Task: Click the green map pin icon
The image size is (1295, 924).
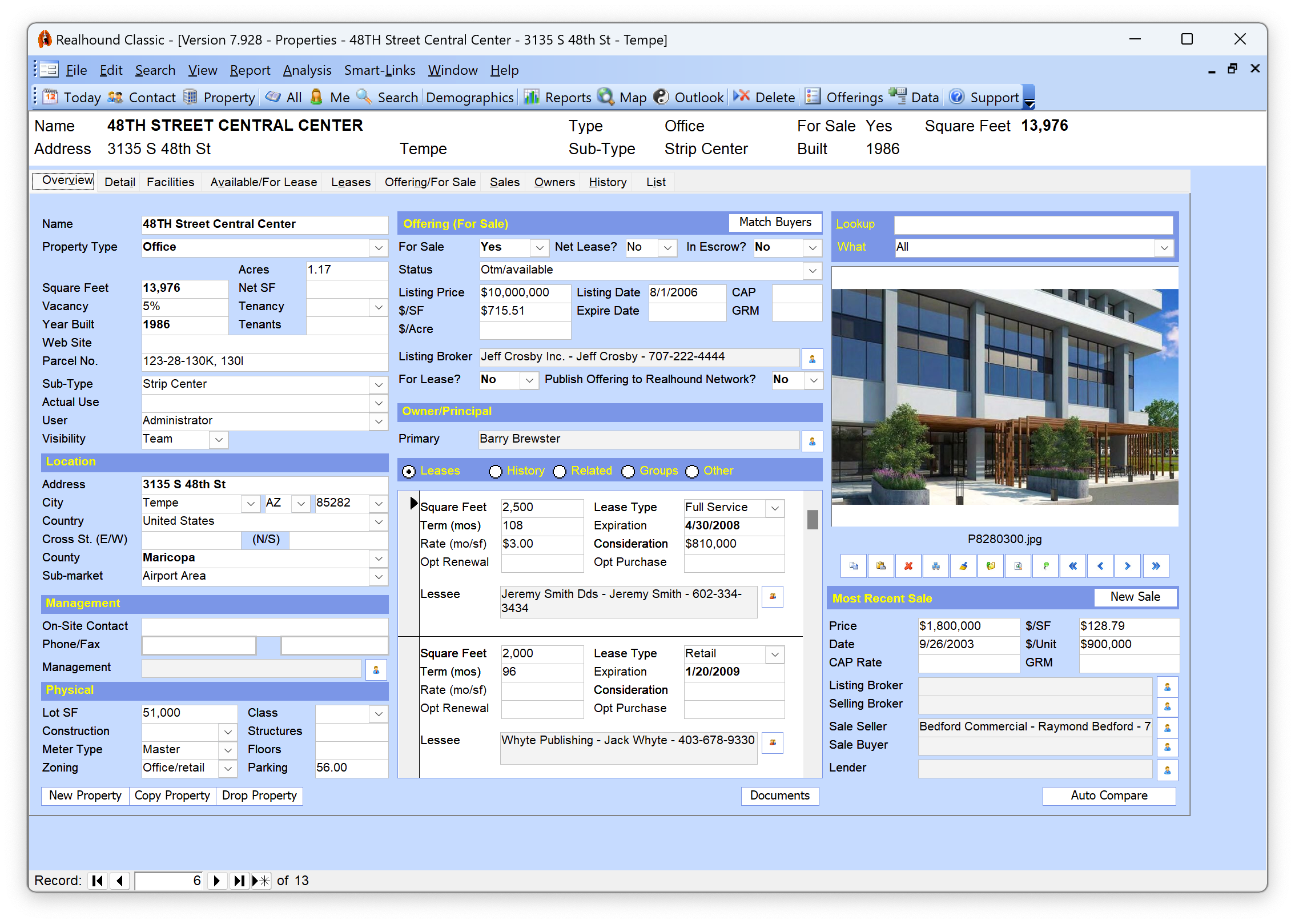Action: click(1045, 566)
